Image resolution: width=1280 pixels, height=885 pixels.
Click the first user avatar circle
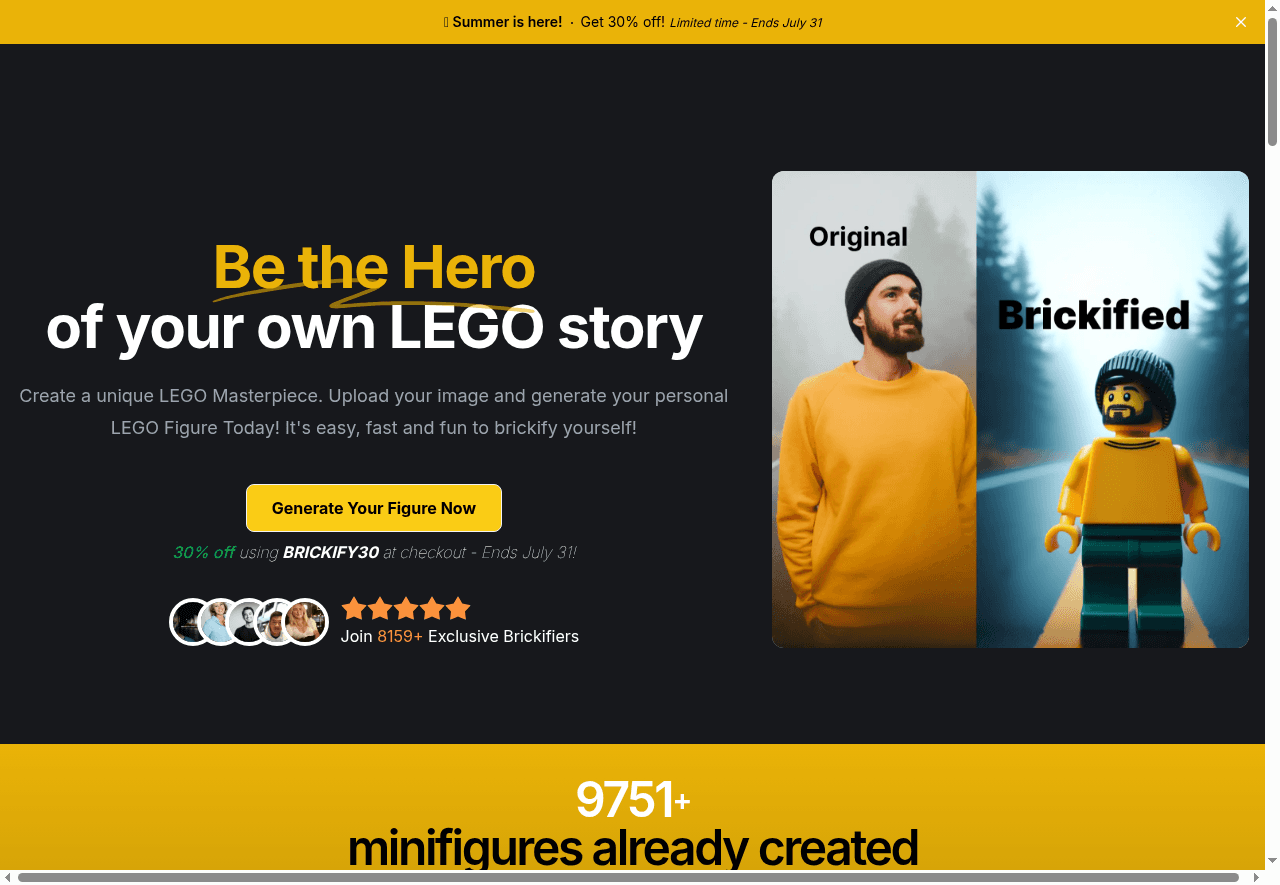coord(193,622)
